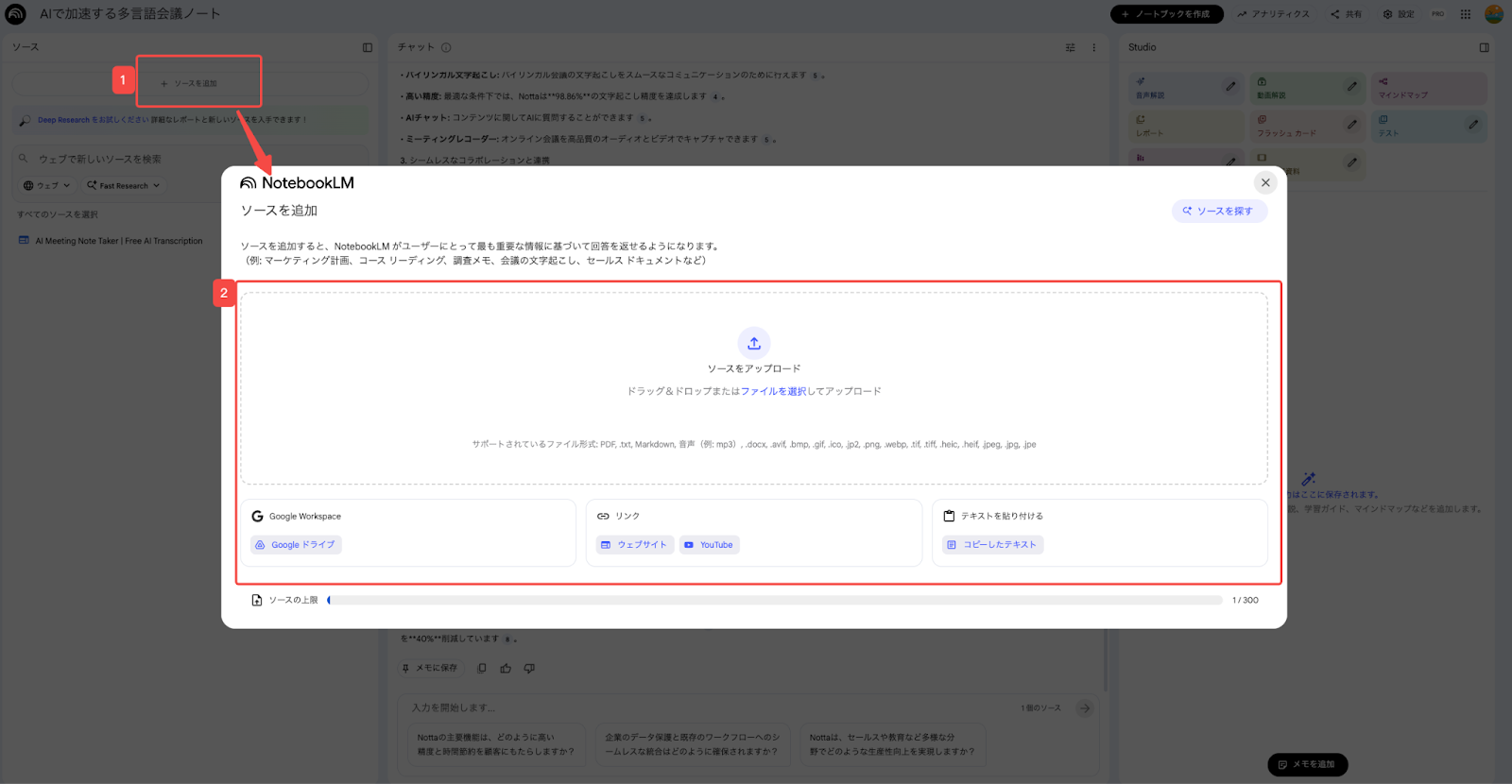Open the Google apps grid icon
Screen dimensions: 1512x784
pos(1466,14)
